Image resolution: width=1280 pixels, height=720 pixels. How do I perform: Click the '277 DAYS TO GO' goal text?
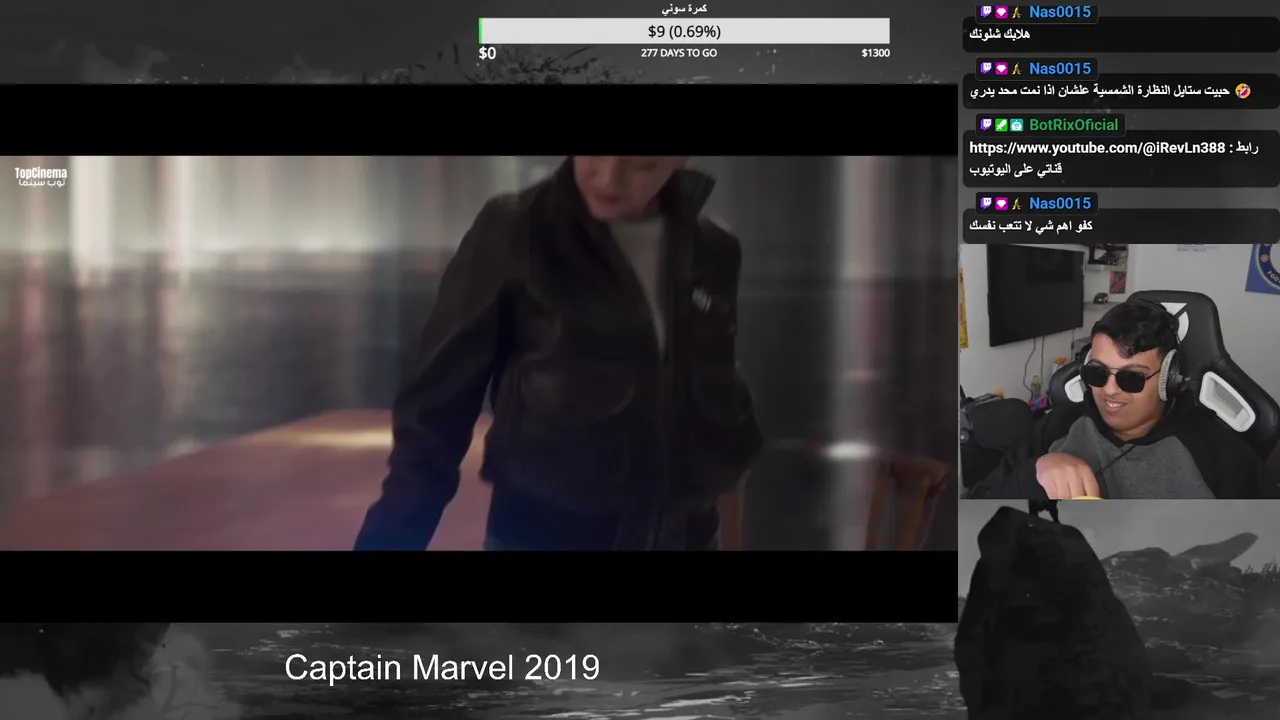click(679, 53)
